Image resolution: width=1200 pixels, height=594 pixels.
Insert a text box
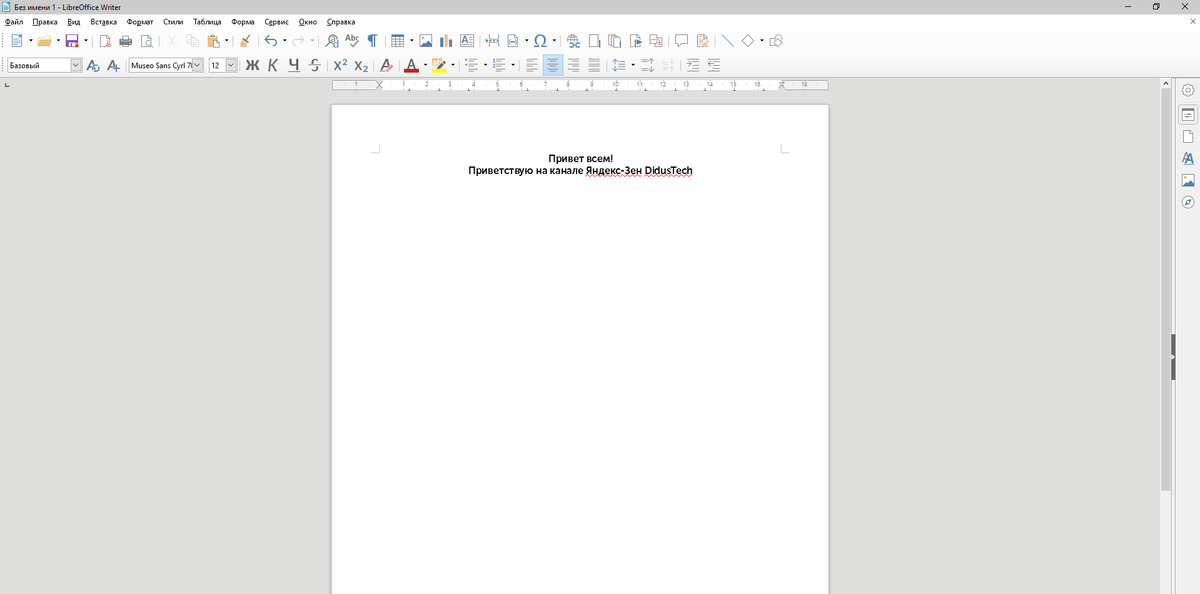(467, 41)
